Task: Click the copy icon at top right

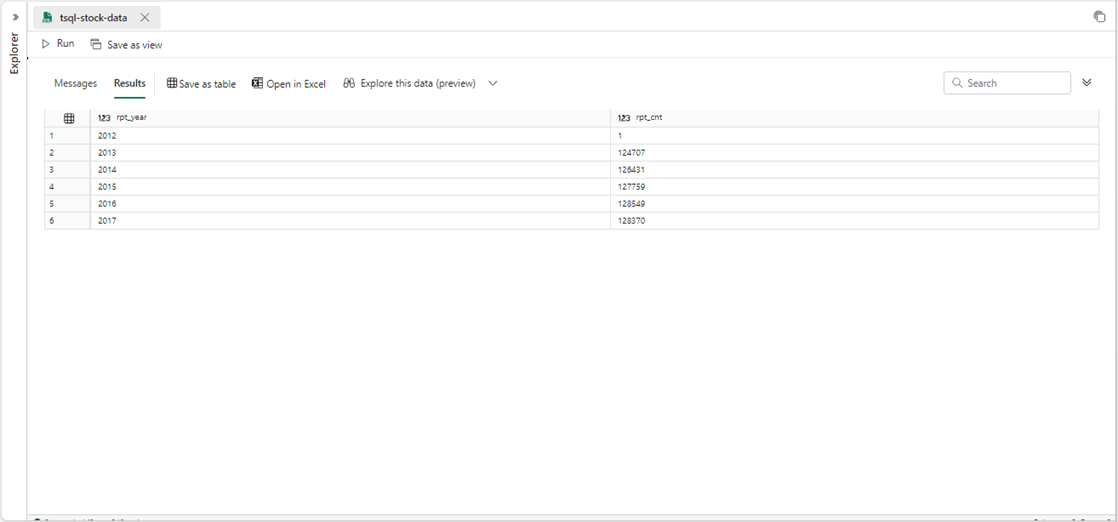Action: coord(1099,17)
